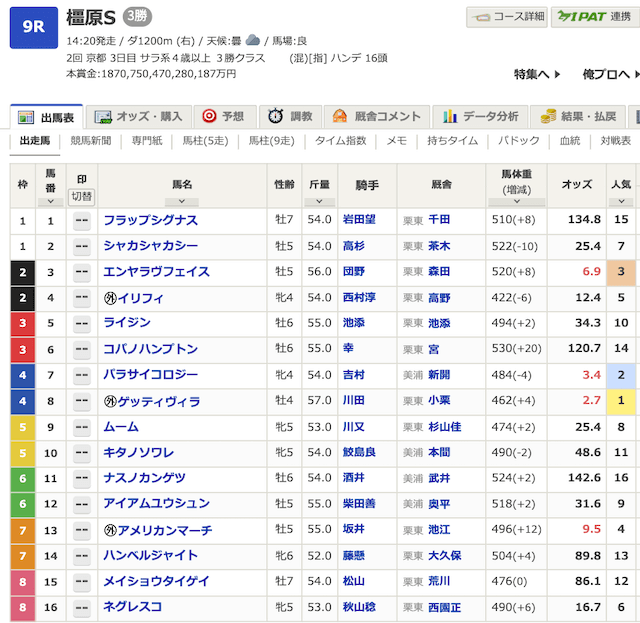The image size is (640, 623).
Task: Open the 調教 tab
Action: tap(290, 117)
